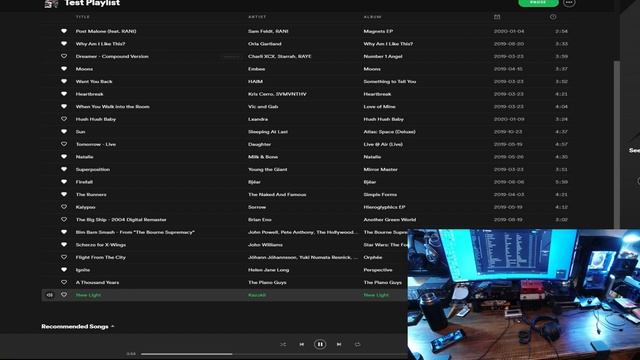640x360 pixels.
Task: Select the track title Moons
Action: [84, 69]
